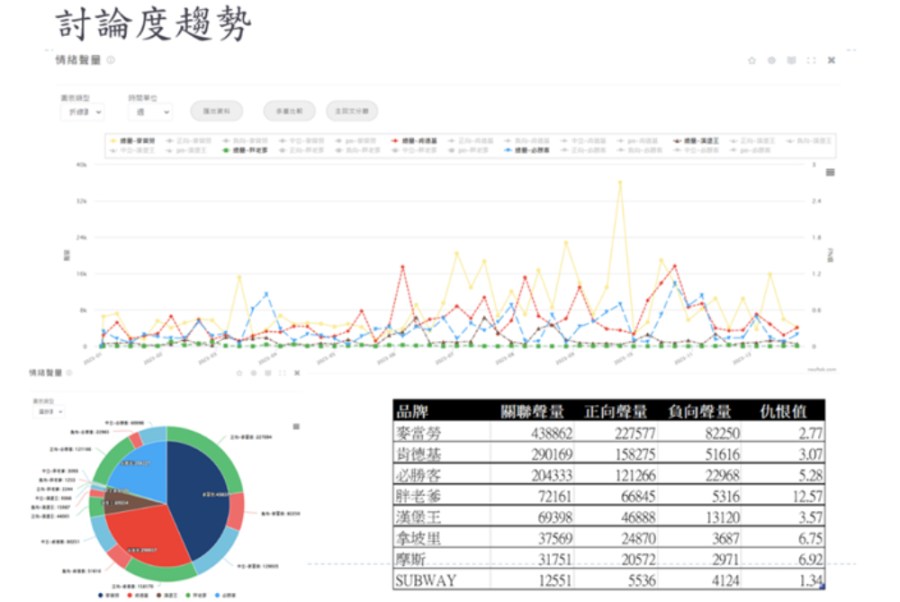Close the top line chart panel
Viewport: 900px width, 602px height.
pyautogui.click(x=831, y=60)
